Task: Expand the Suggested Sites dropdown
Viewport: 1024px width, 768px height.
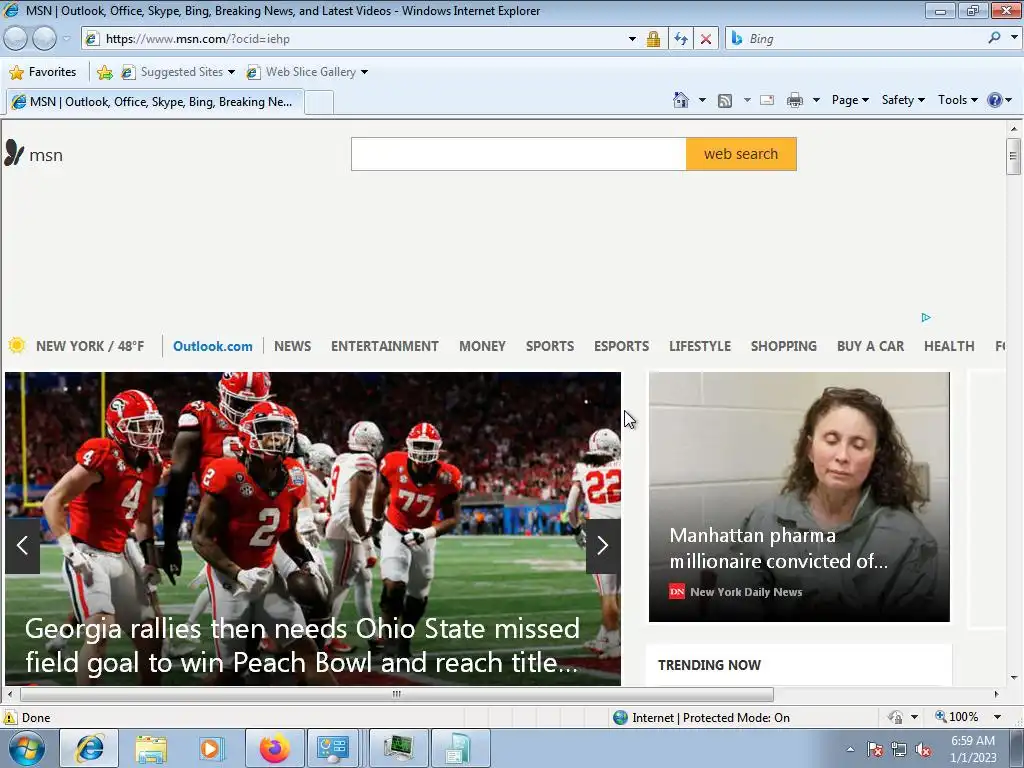Action: (231, 72)
